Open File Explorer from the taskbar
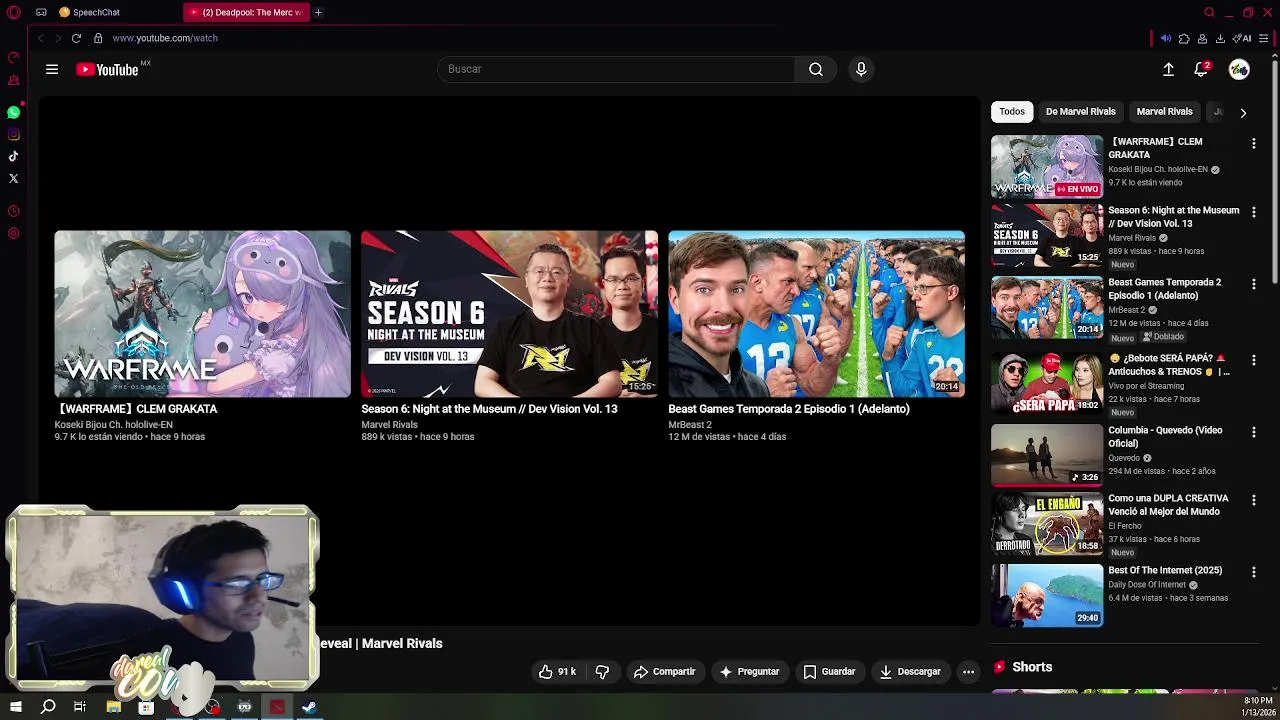Screen dimensions: 1280x720 pyautogui.click(x=113, y=707)
